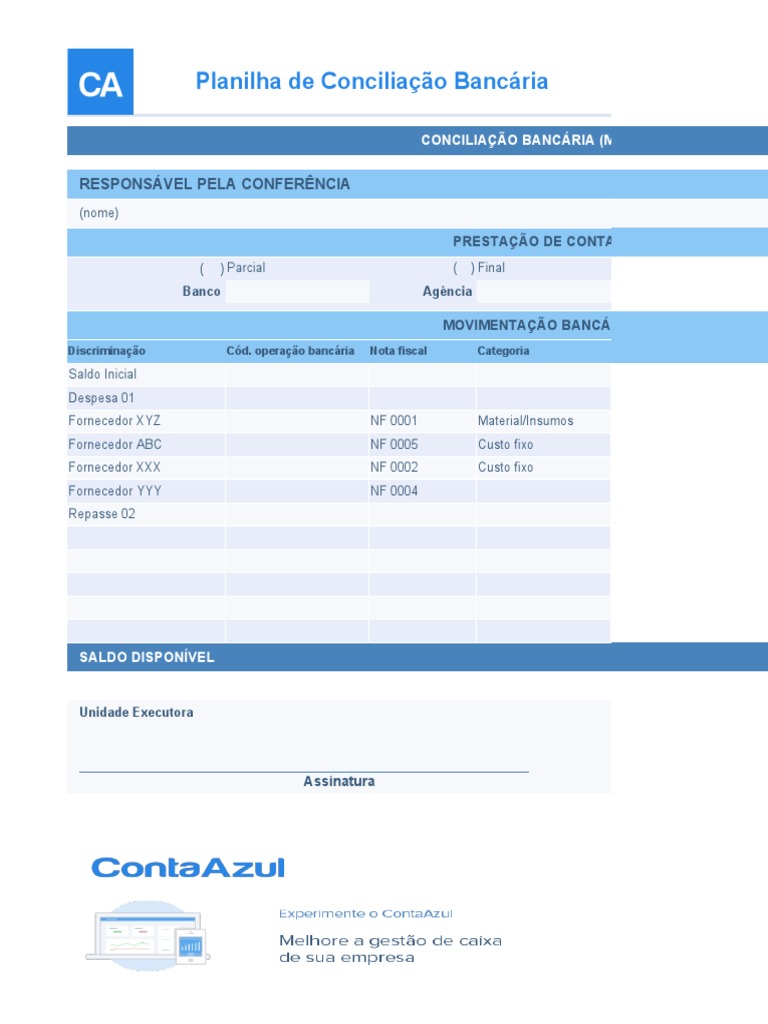Select the Repasse 02 cell
The image size is (768, 1024).
tap(146, 514)
